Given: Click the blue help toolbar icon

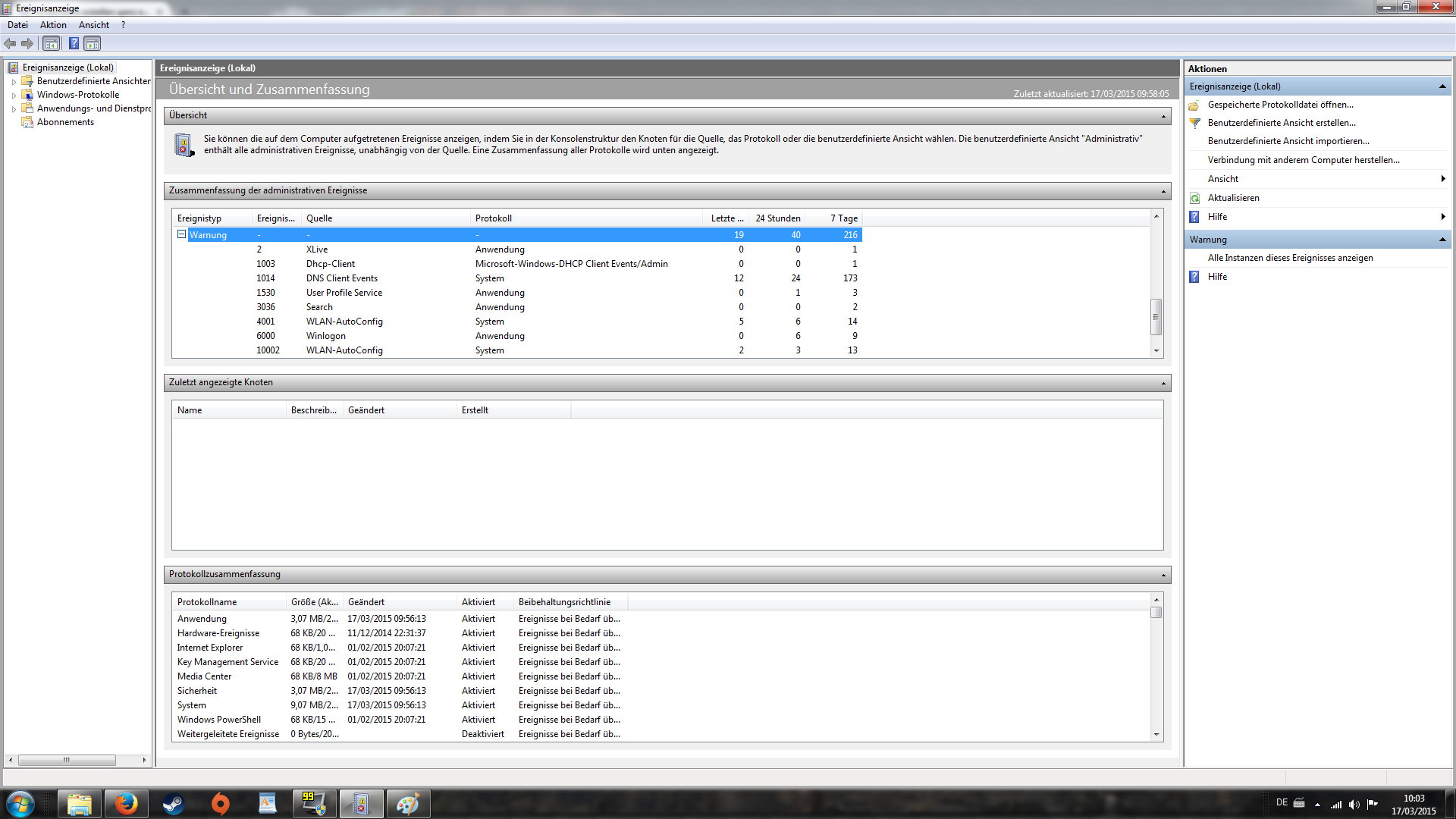Looking at the screenshot, I should pos(74,44).
